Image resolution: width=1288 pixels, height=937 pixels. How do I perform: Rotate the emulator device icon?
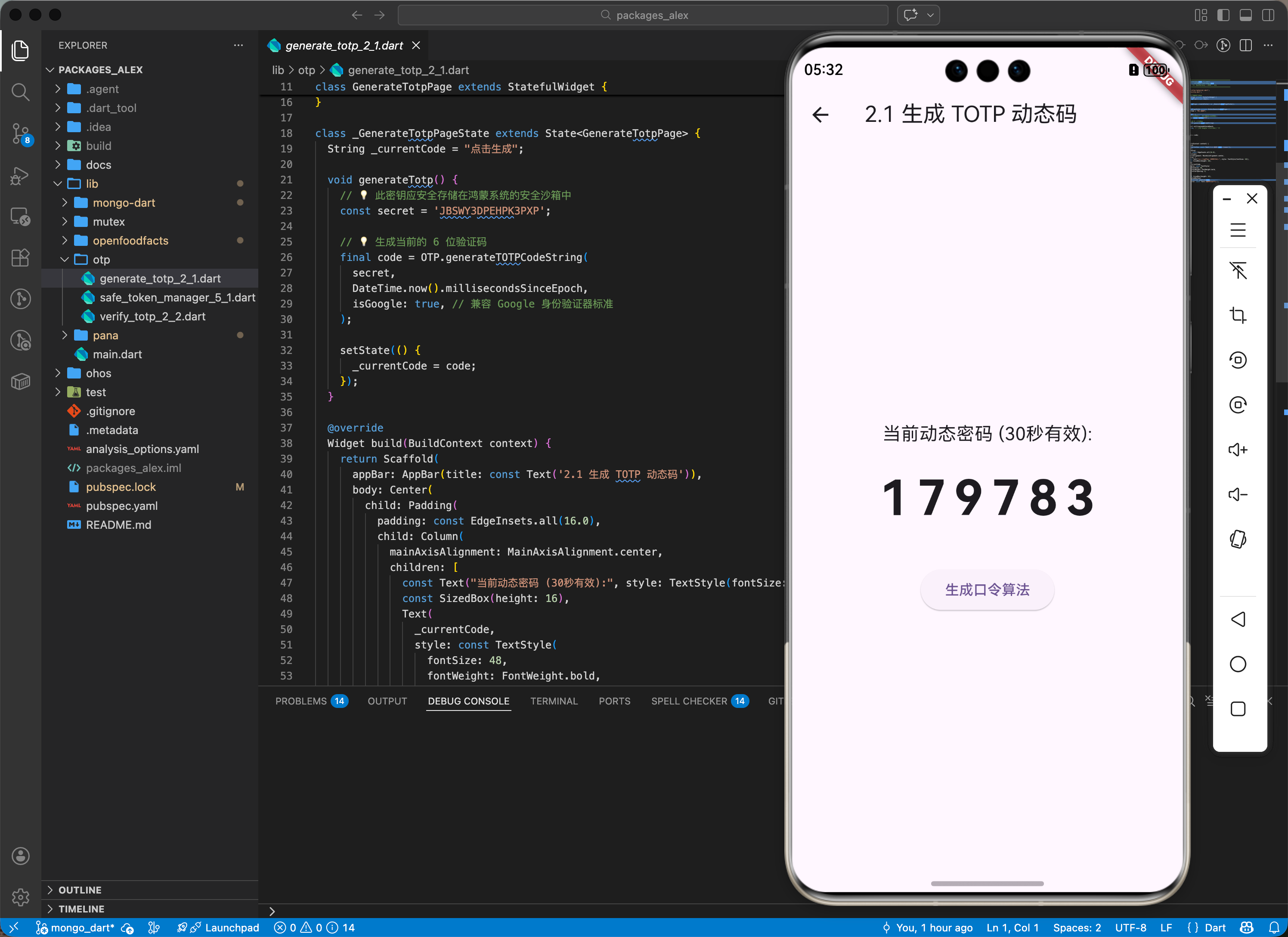pyautogui.click(x=1238, y=539)
